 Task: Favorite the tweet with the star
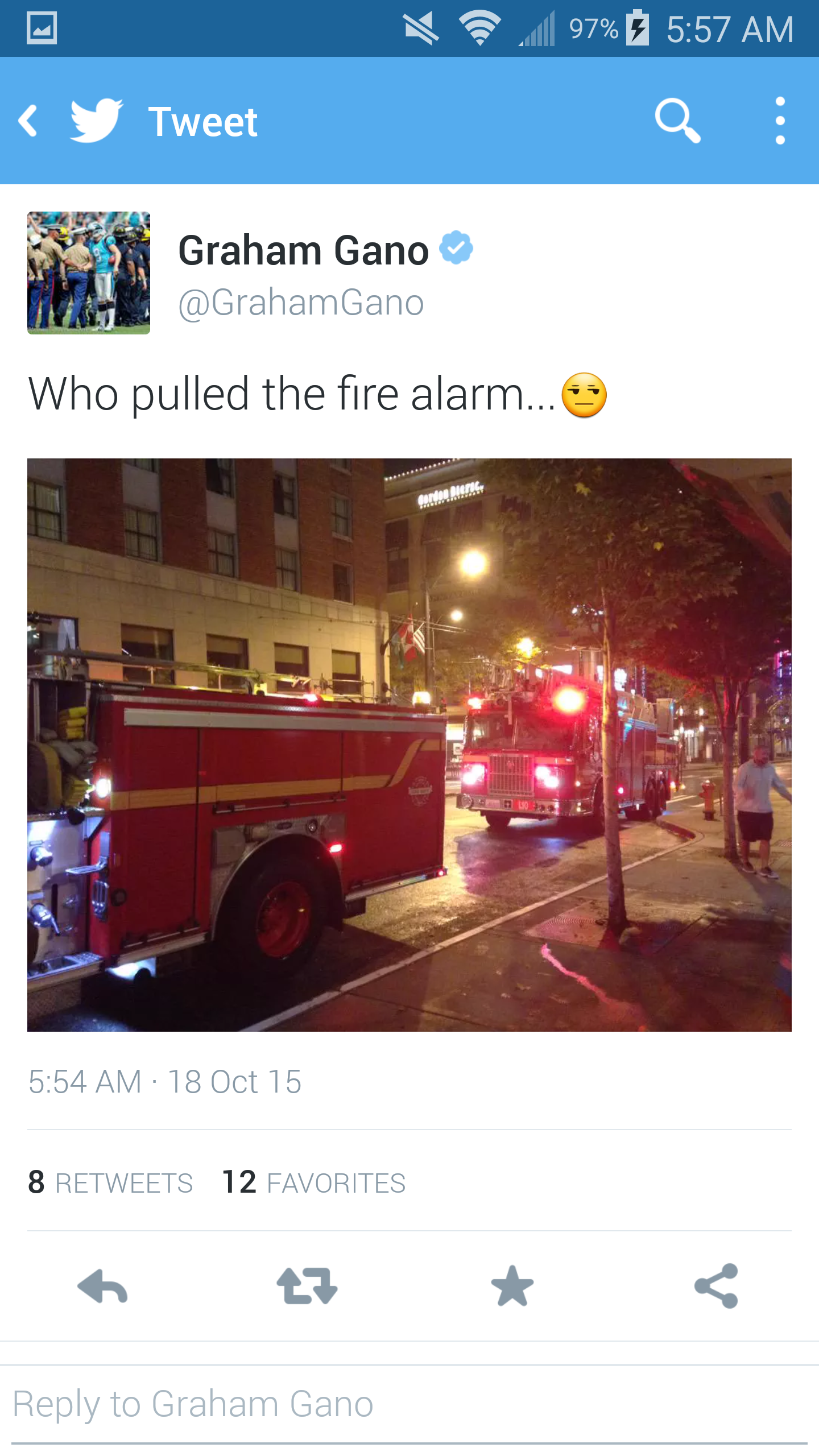coord(512,1286)
